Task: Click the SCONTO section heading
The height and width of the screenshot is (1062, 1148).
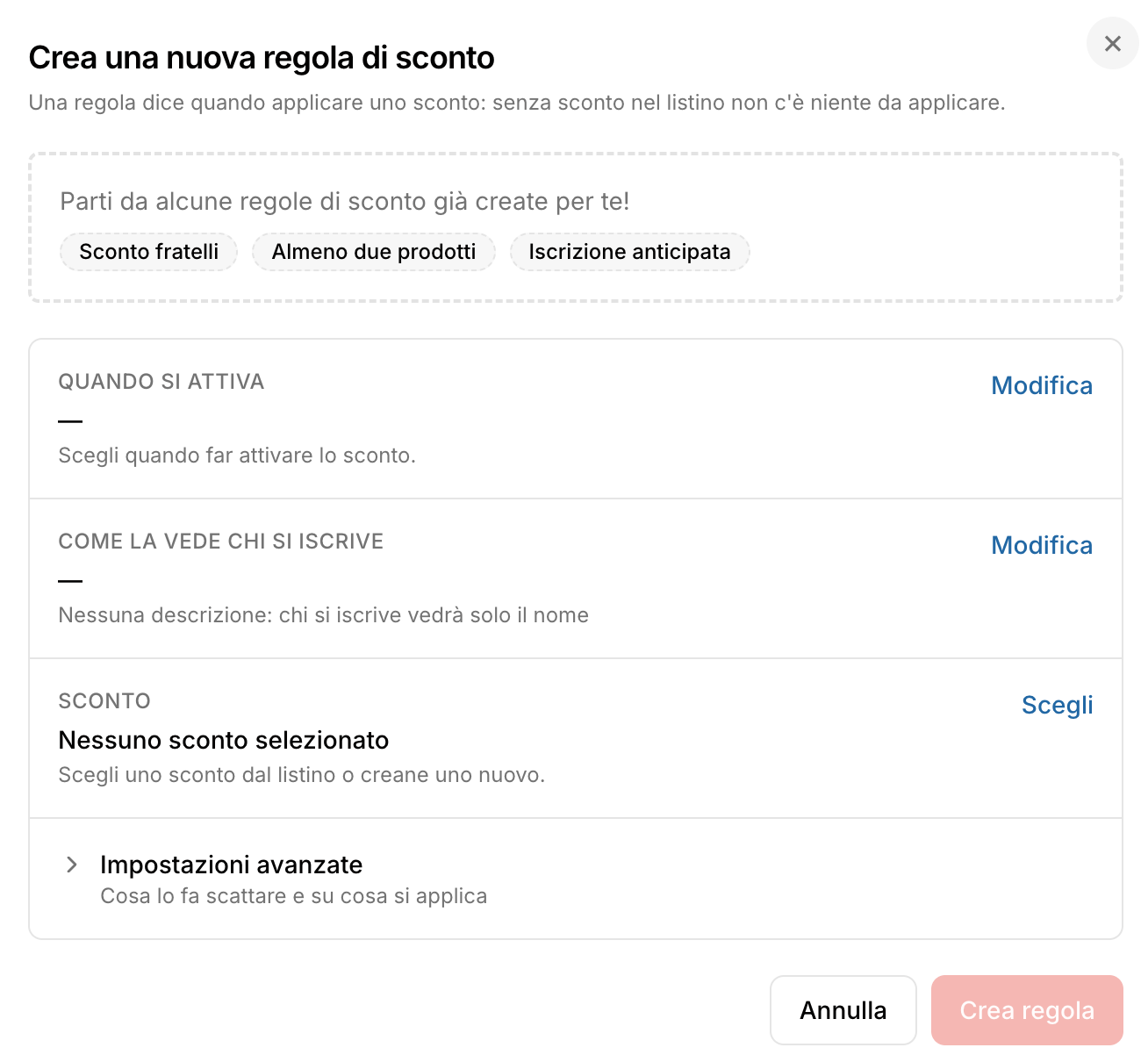Action: click(x=104, y=701)
